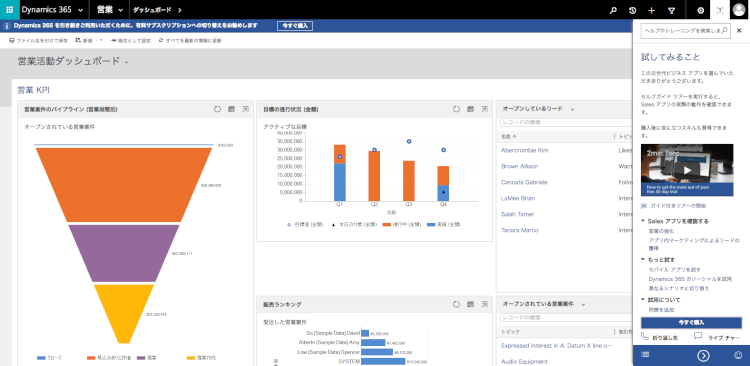Open the Audio Equipment opportunity
The image size is (750, 366).
[525, 362]
